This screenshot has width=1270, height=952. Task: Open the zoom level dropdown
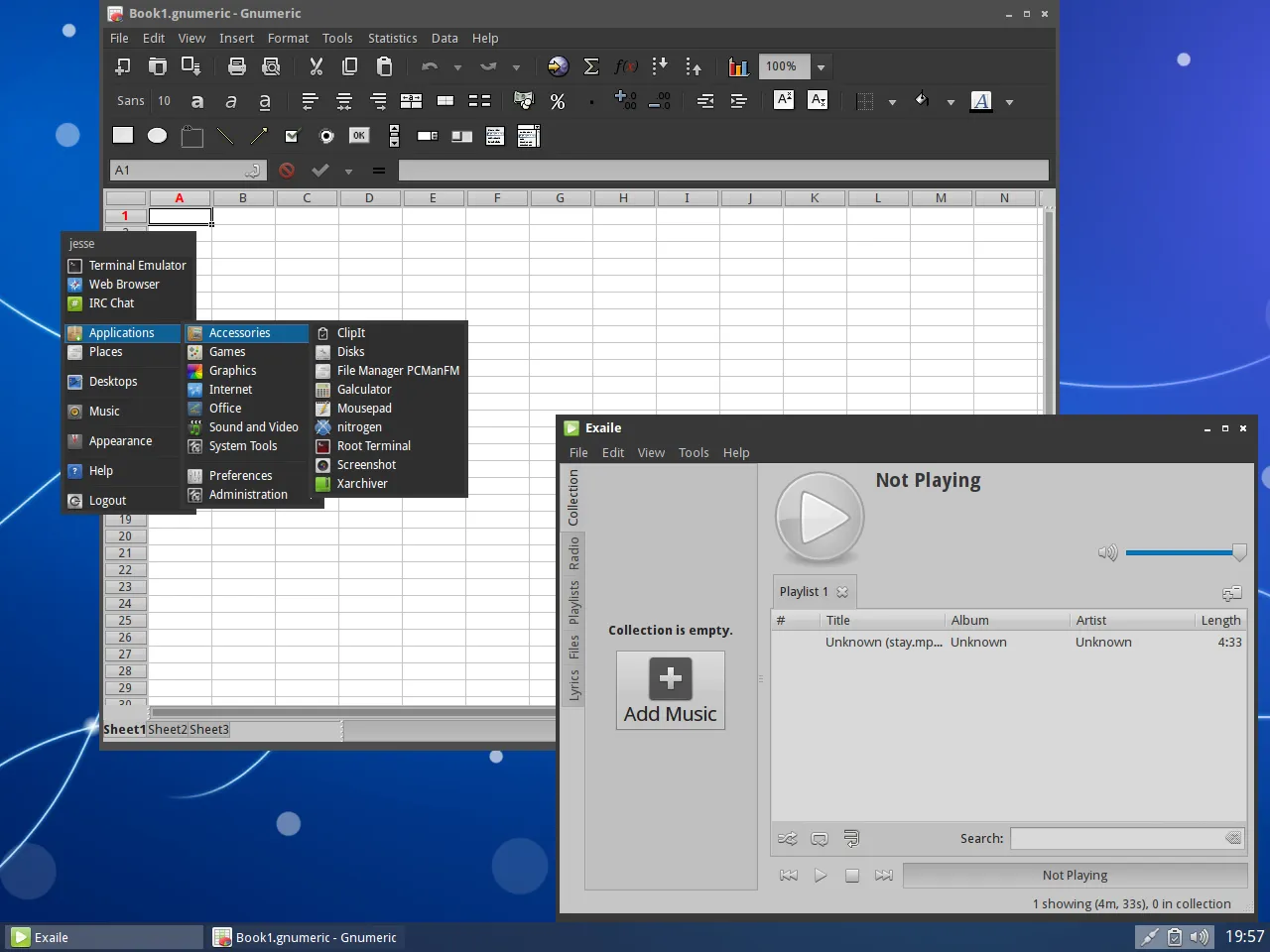point(821,67)
